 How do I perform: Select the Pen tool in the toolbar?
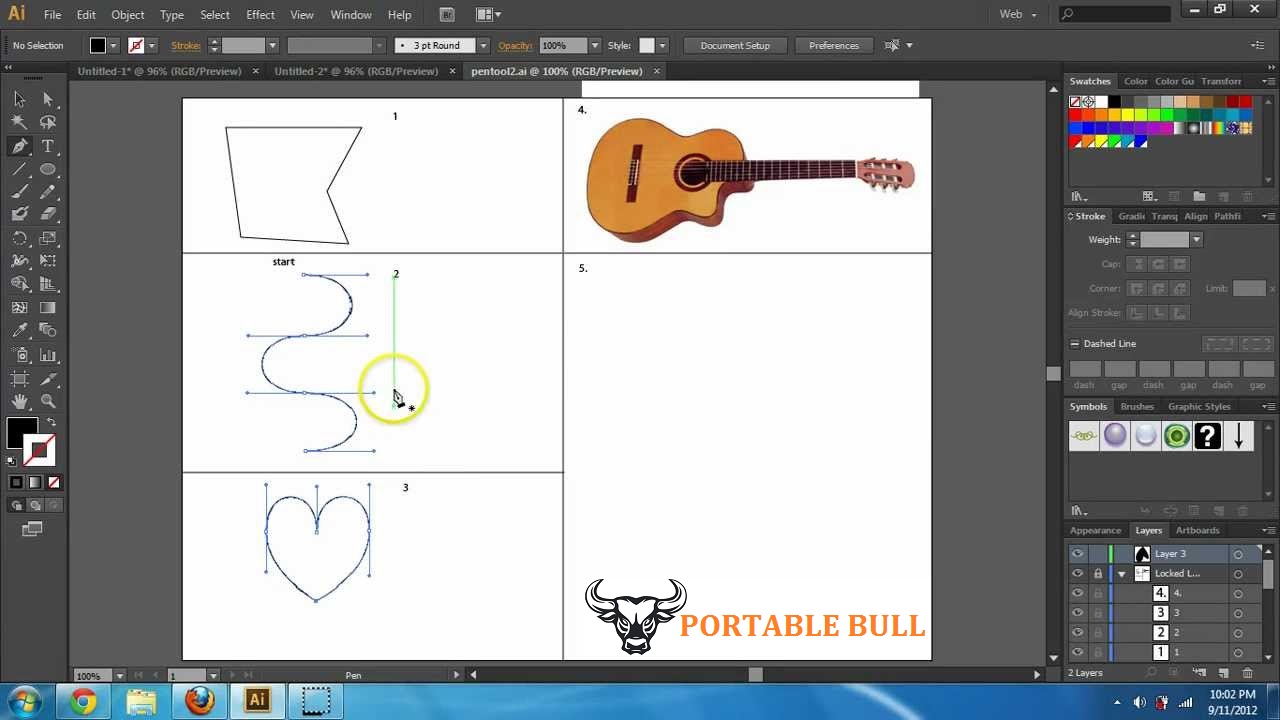20,145
